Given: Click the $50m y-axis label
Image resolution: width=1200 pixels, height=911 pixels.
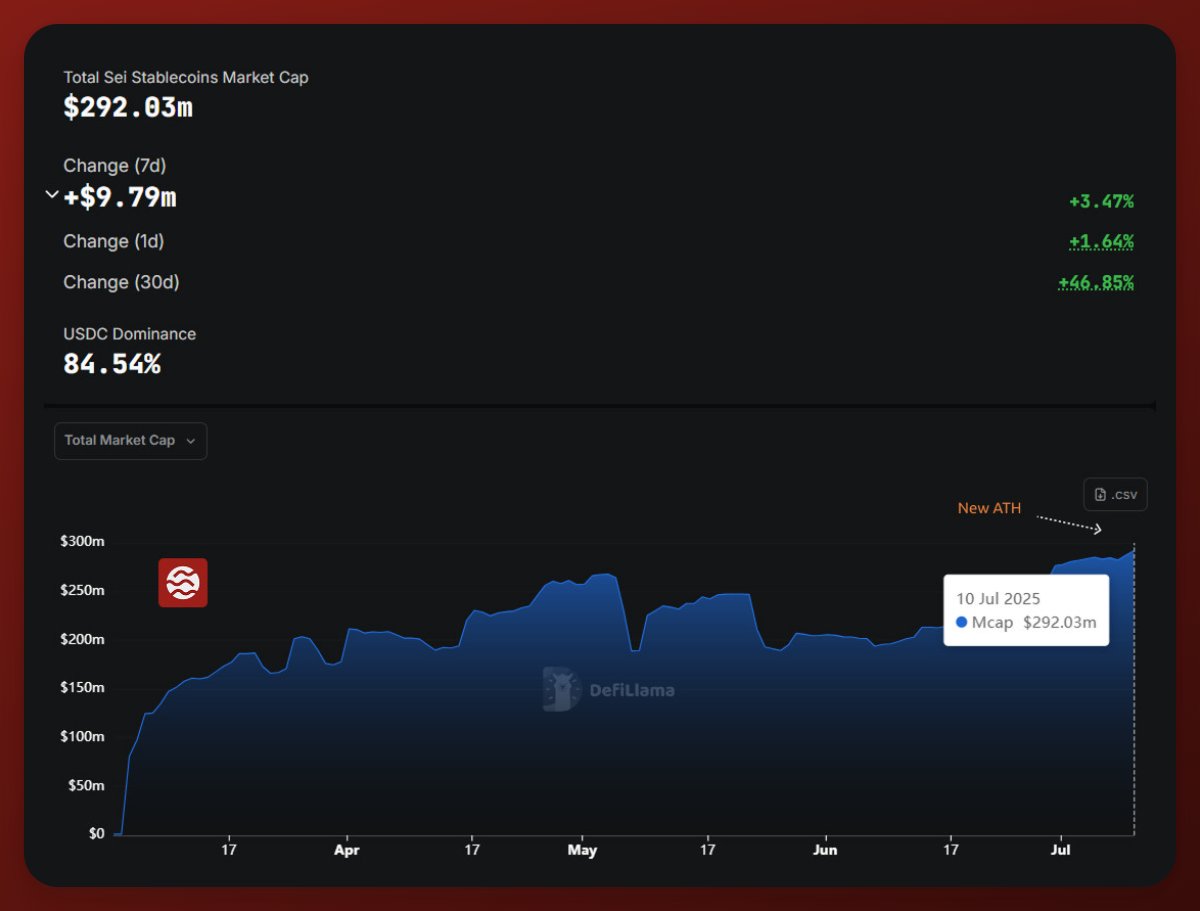Looking at the screenshot, I should point(88,785).
